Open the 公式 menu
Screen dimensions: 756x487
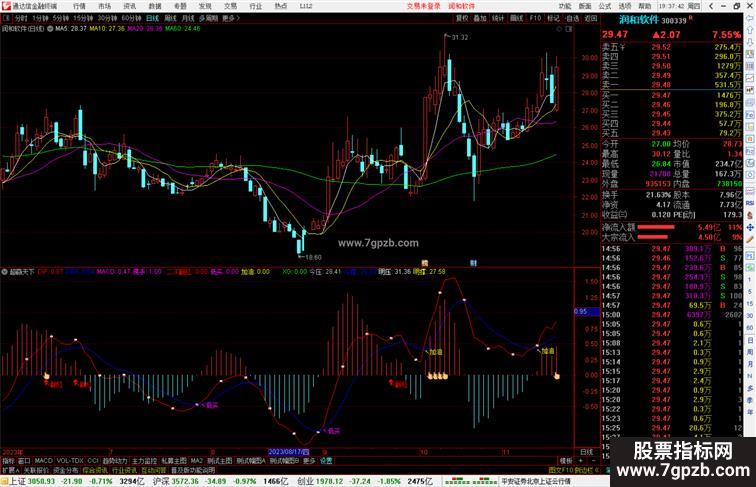(x=605, y=6)
